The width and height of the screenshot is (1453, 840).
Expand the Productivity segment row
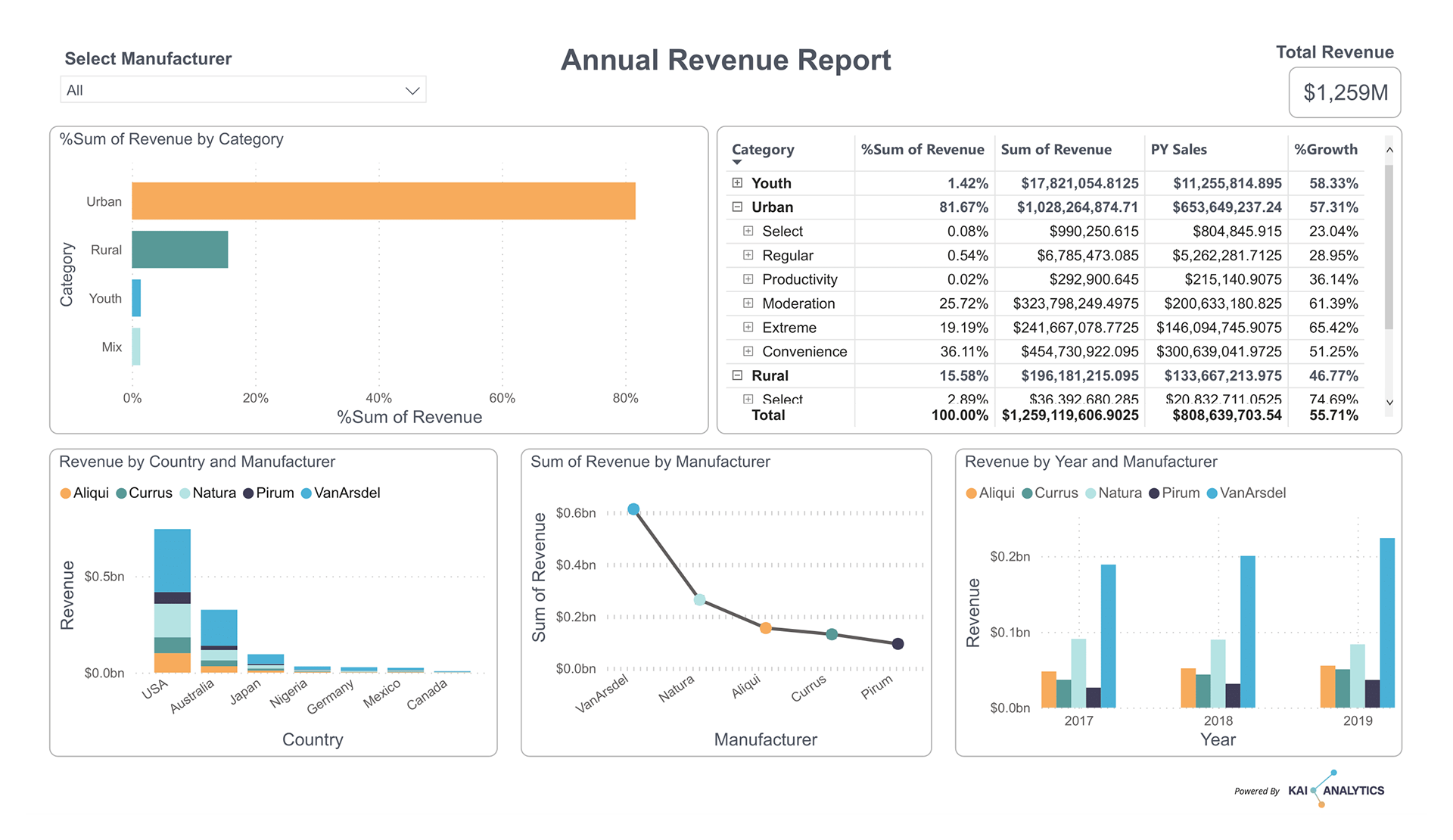[748, 279]
